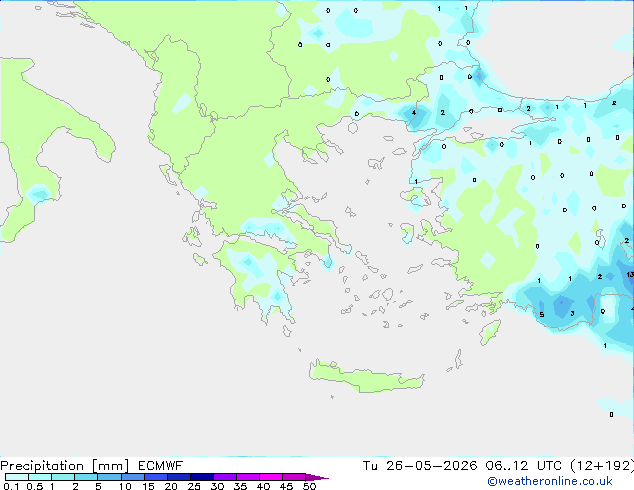Click the '(12+192)' forecast offset text
634x490 pixels.
[x=602, y=466]
